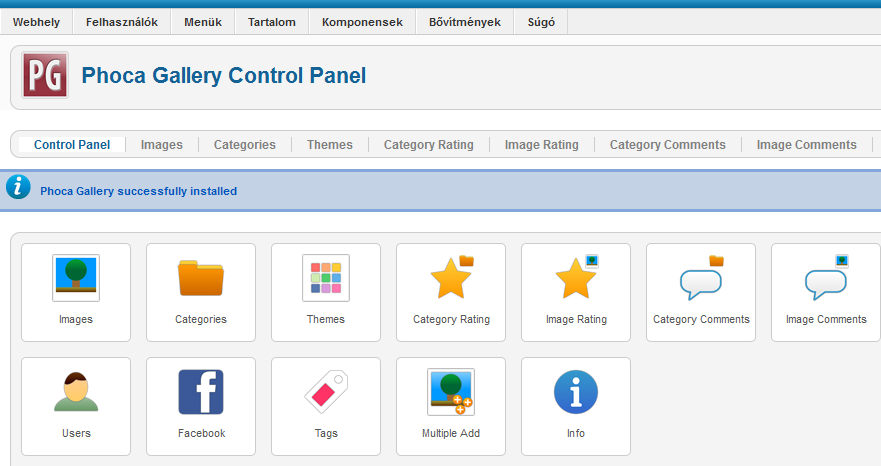
Task: Open the Tags label icon
Action: [x=326, y=392]
